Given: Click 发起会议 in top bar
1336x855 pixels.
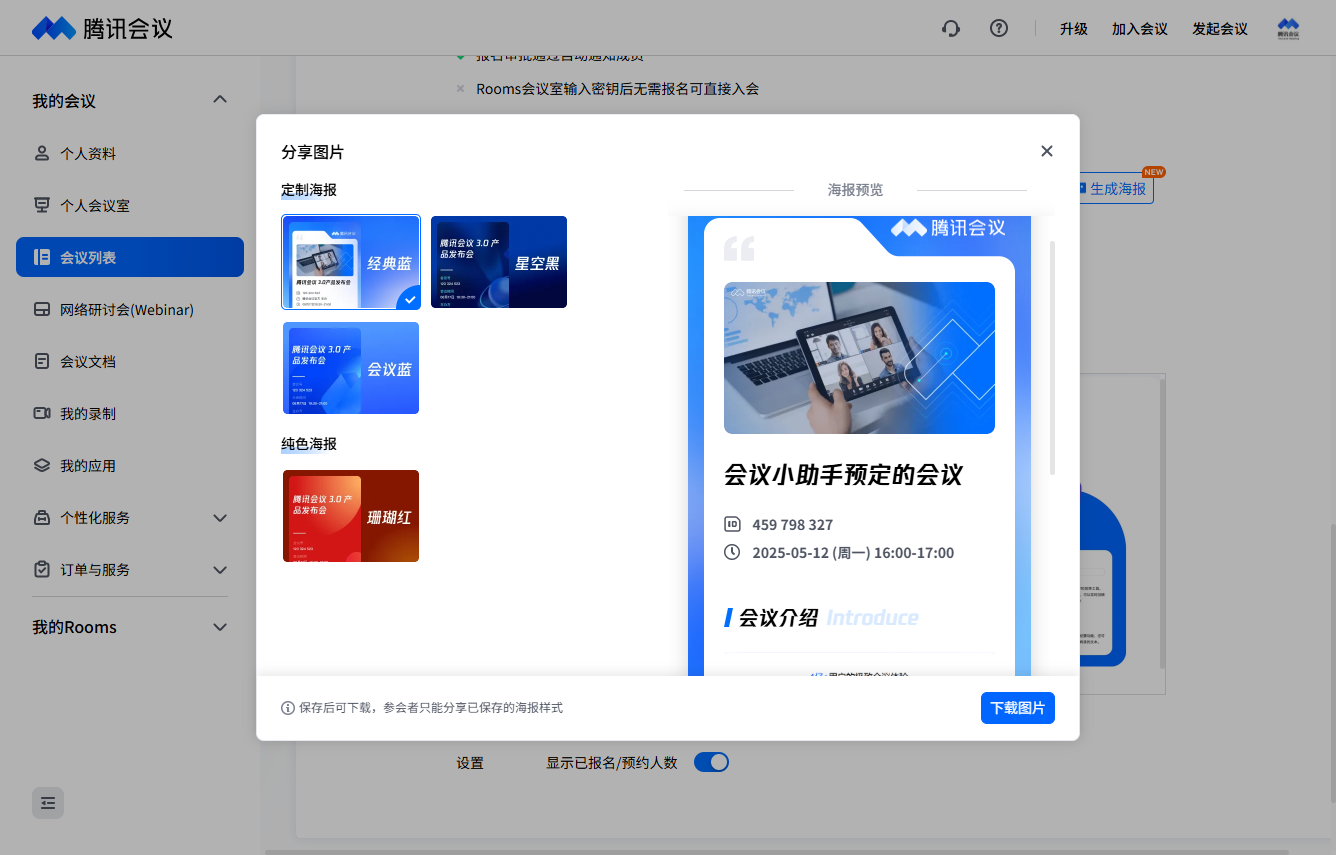Looking at the screenshot, I should point(1220,29).
